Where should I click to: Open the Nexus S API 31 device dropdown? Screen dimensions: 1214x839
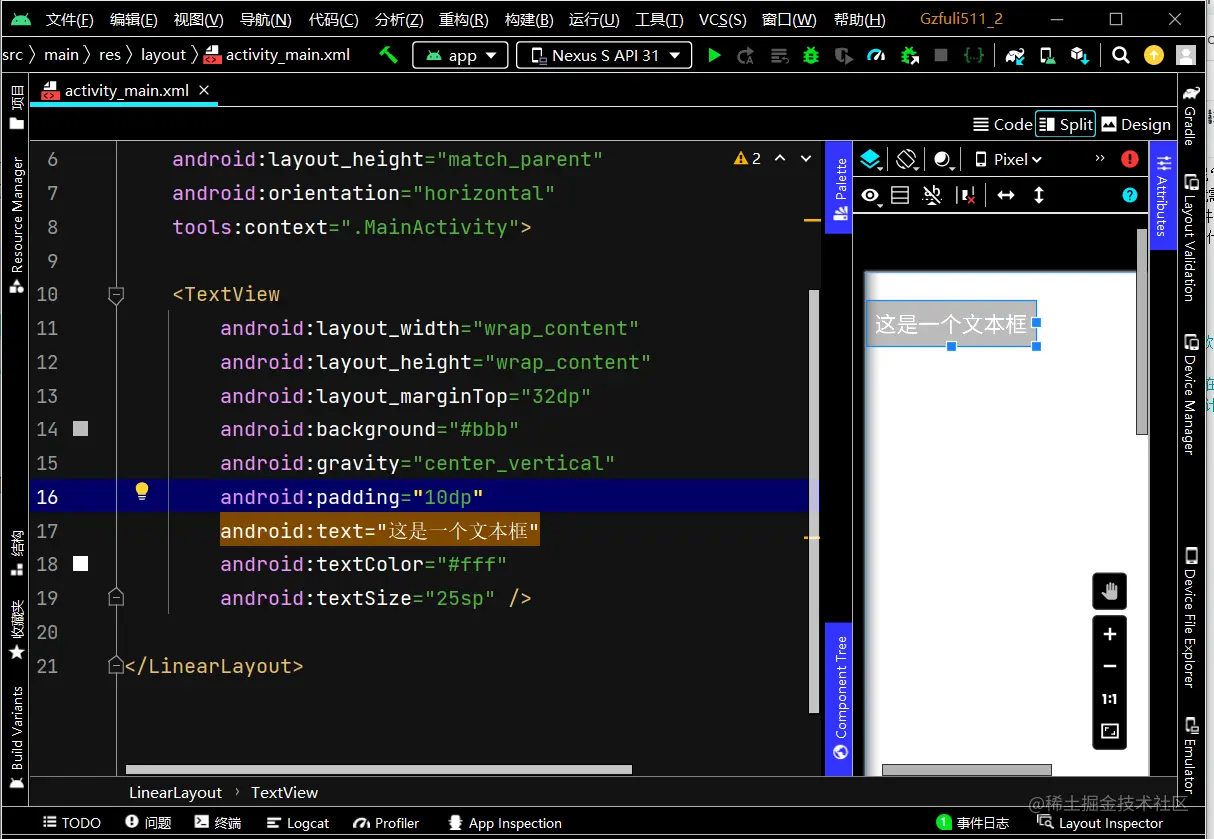pos(604,55)
